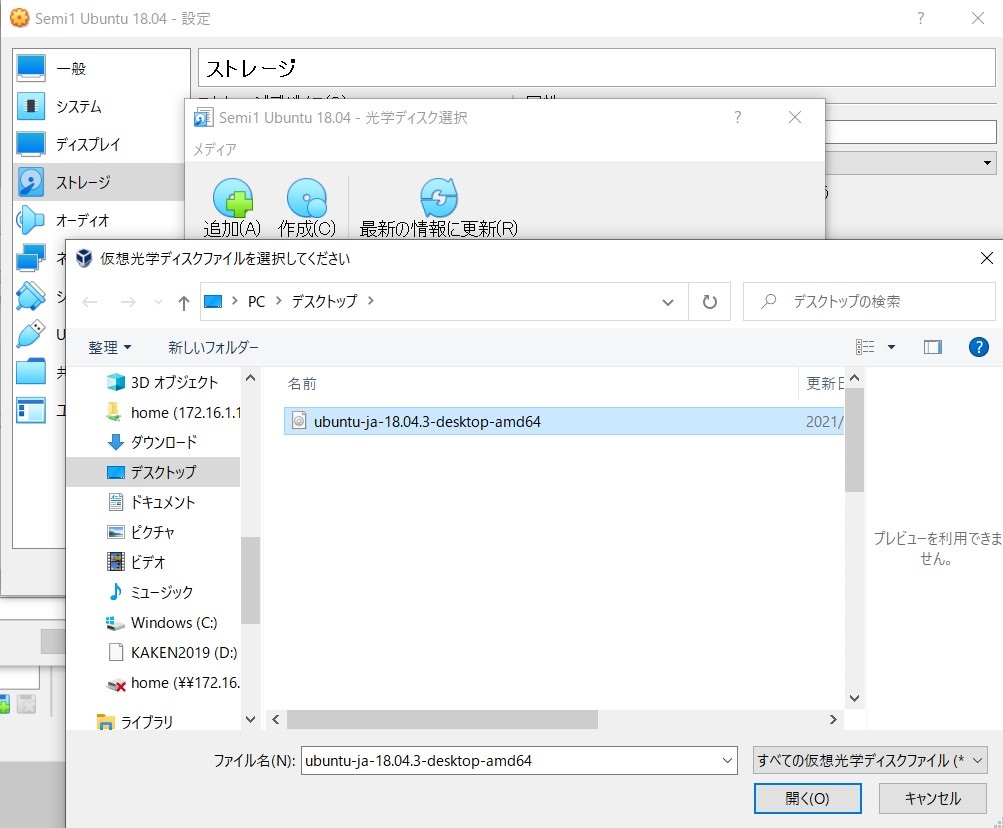The width and height of the screenshot is (1003, 828).
Task: Sort files by 名前 column header
Action: 302,383
